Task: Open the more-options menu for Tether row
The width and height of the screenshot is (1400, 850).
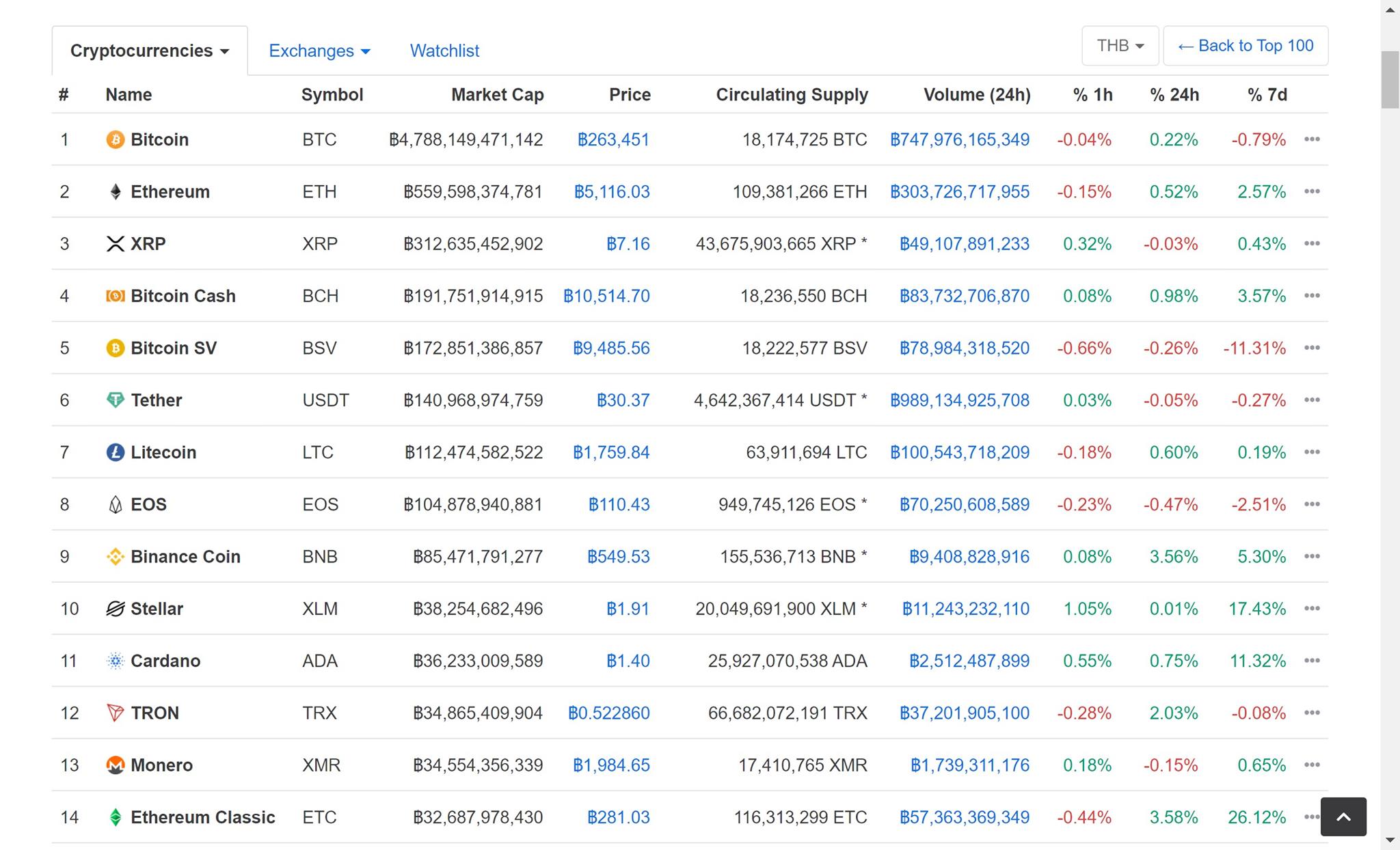Action: click(x=1312, y=400)
